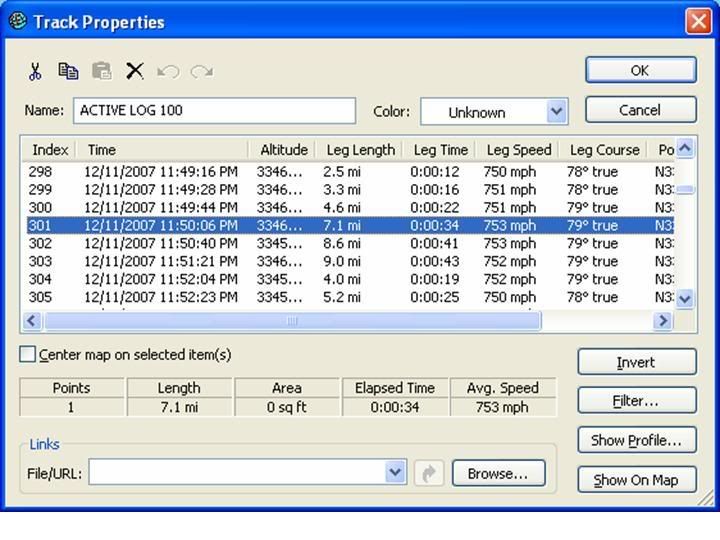
Task: Enable Center map on selected item(s)
Action: point(28,355)
